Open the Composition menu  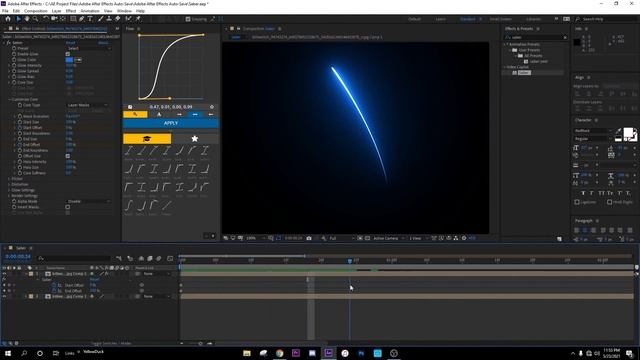click(36, 11)
